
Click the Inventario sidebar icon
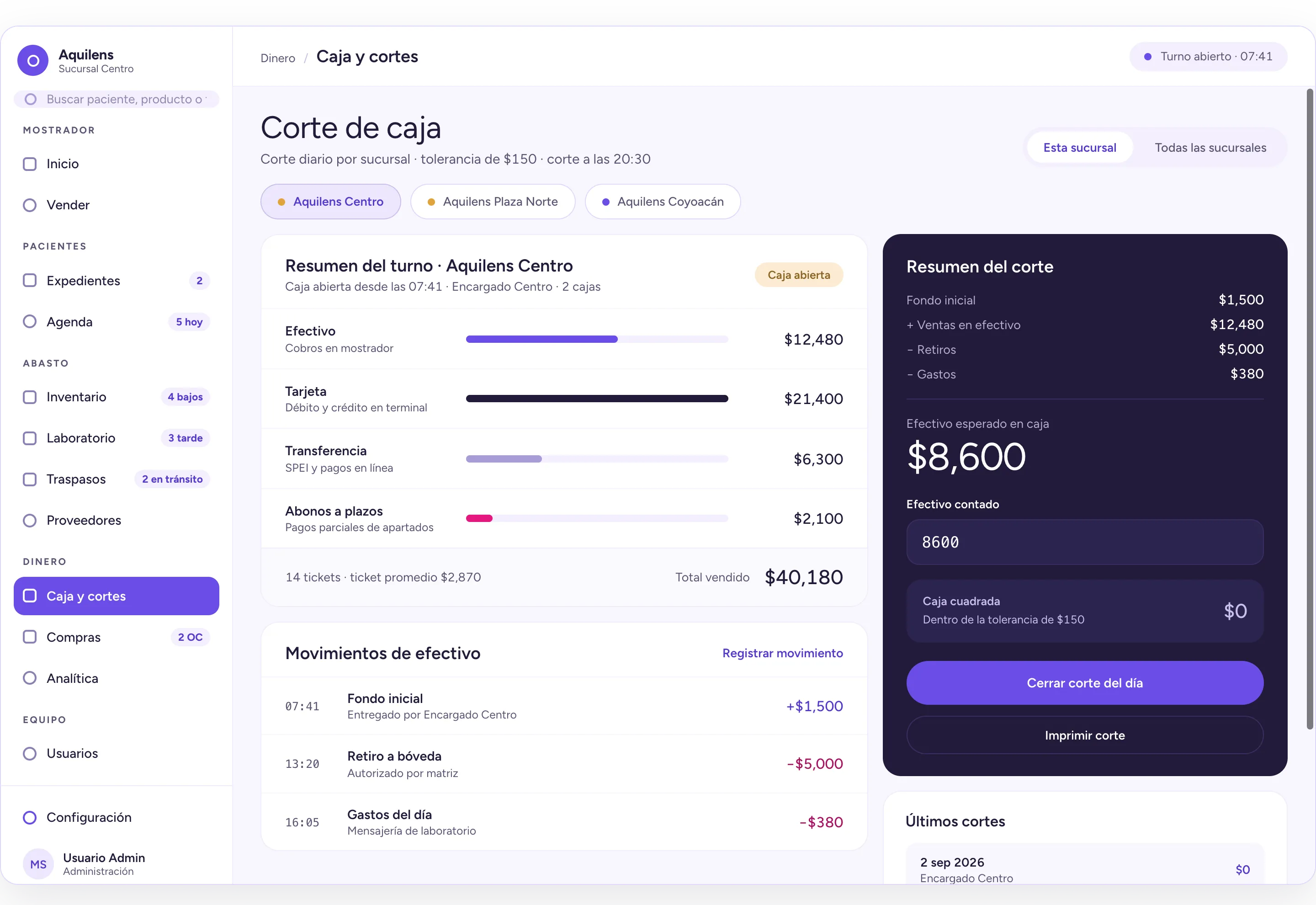click(x=29, y=397)
